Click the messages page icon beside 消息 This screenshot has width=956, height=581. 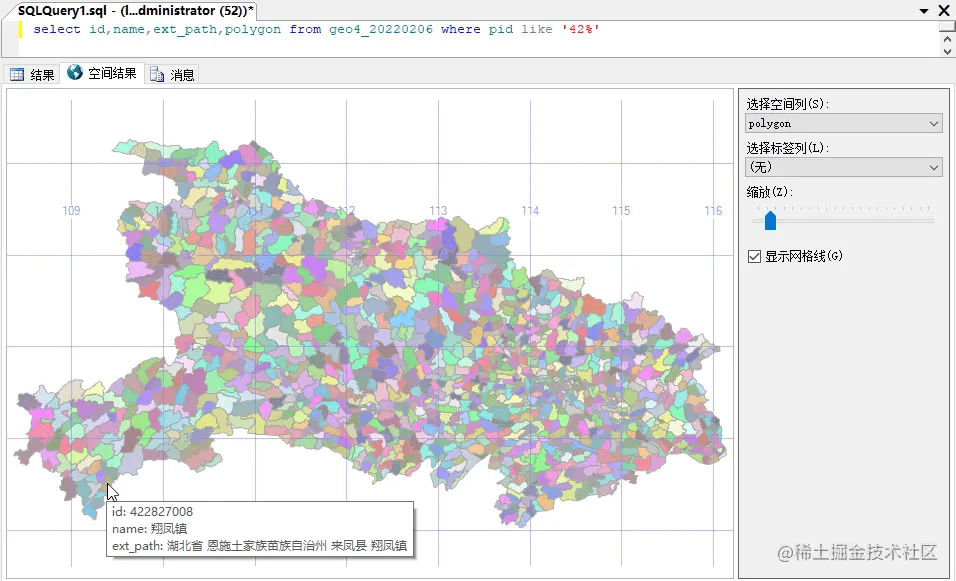157,74
